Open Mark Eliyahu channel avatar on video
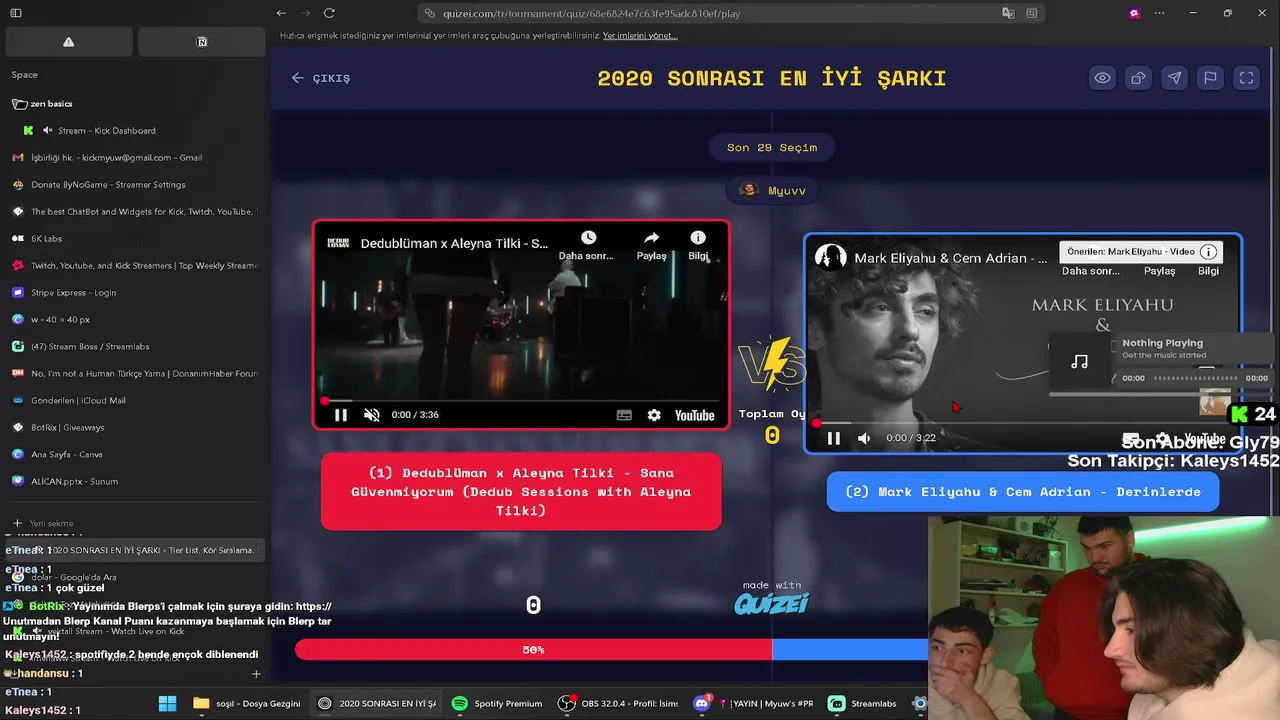1280x720 pixels. 830,258
